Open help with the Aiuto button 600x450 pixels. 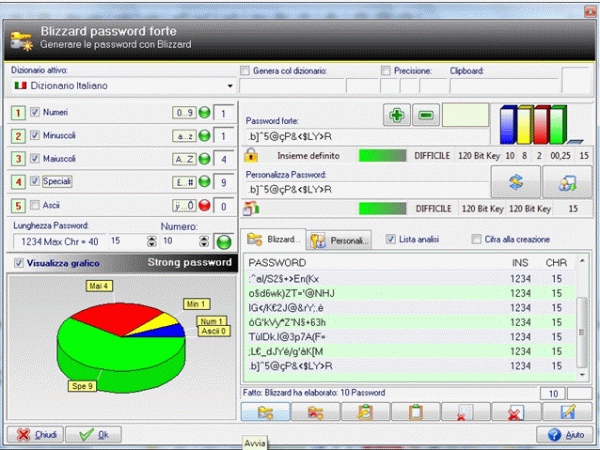tap(566, 435)
